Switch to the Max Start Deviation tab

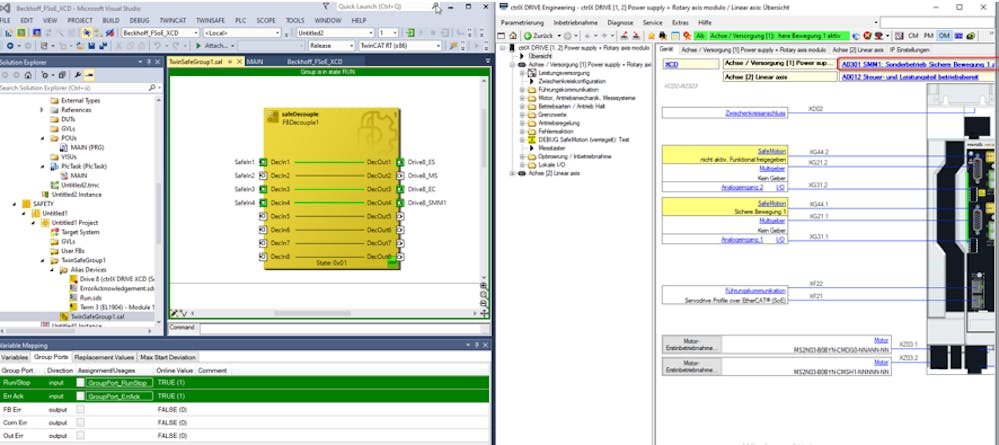click(x=168, y=357)
